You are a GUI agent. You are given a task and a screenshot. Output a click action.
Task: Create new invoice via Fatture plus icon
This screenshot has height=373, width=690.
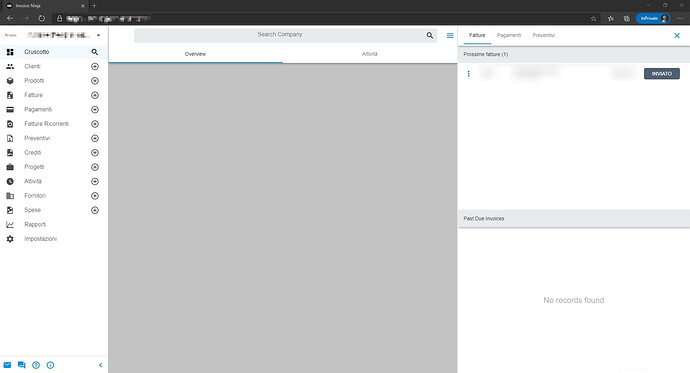point(95,95)
